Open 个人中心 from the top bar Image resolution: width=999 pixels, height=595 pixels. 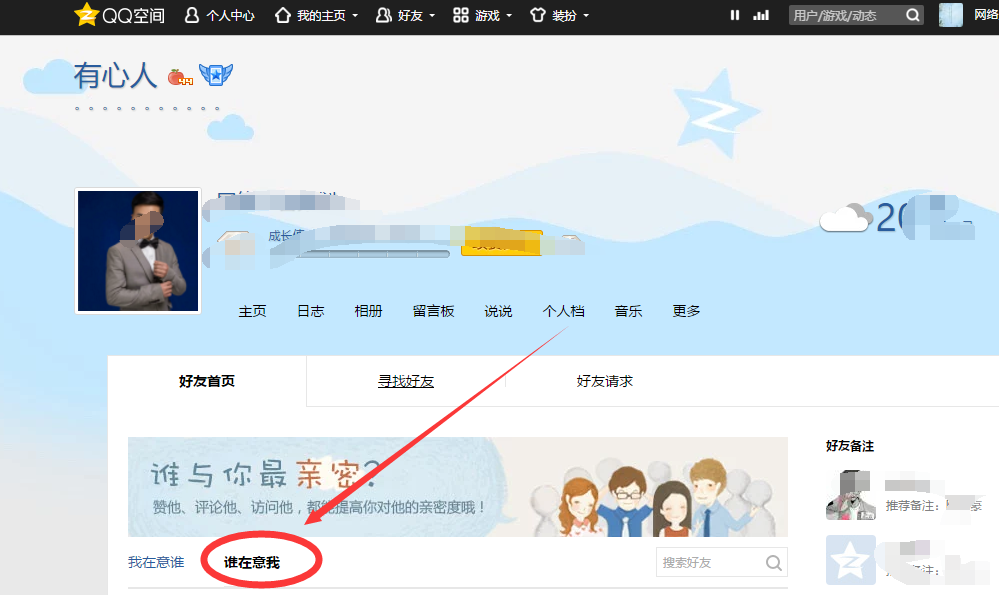coord(220,16)
